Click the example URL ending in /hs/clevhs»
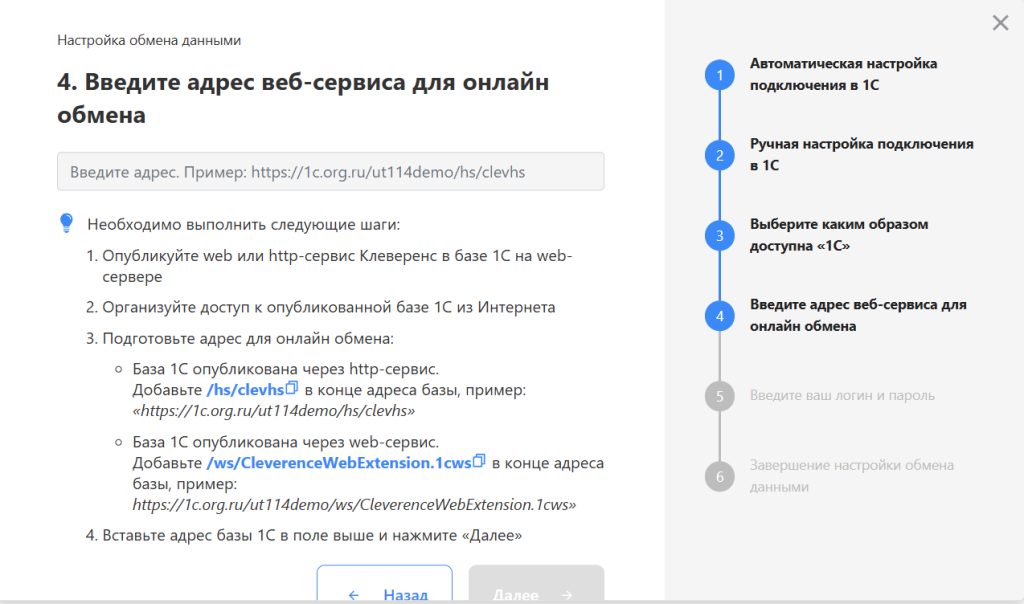This screenshot has width=1024, height=604. pyautogui.click(x=274, y=411)
